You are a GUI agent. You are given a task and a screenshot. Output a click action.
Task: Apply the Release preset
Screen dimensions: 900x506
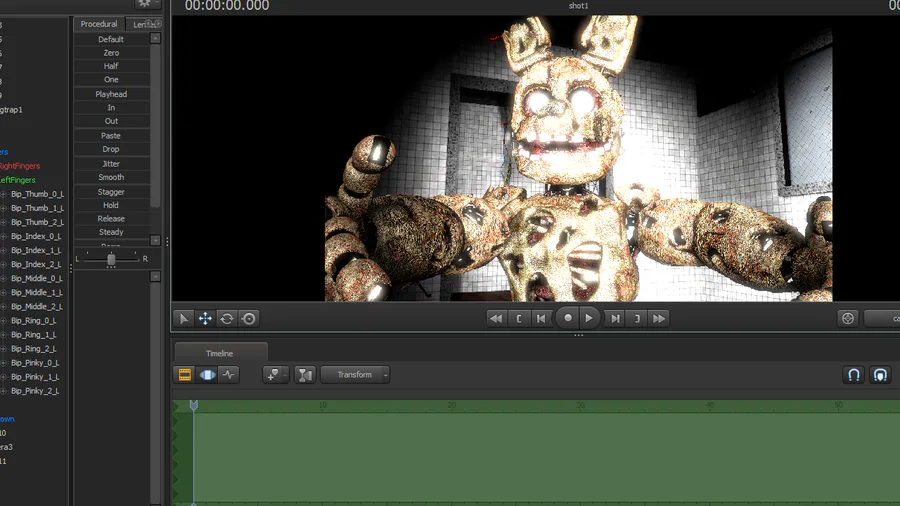pos(111,219)
